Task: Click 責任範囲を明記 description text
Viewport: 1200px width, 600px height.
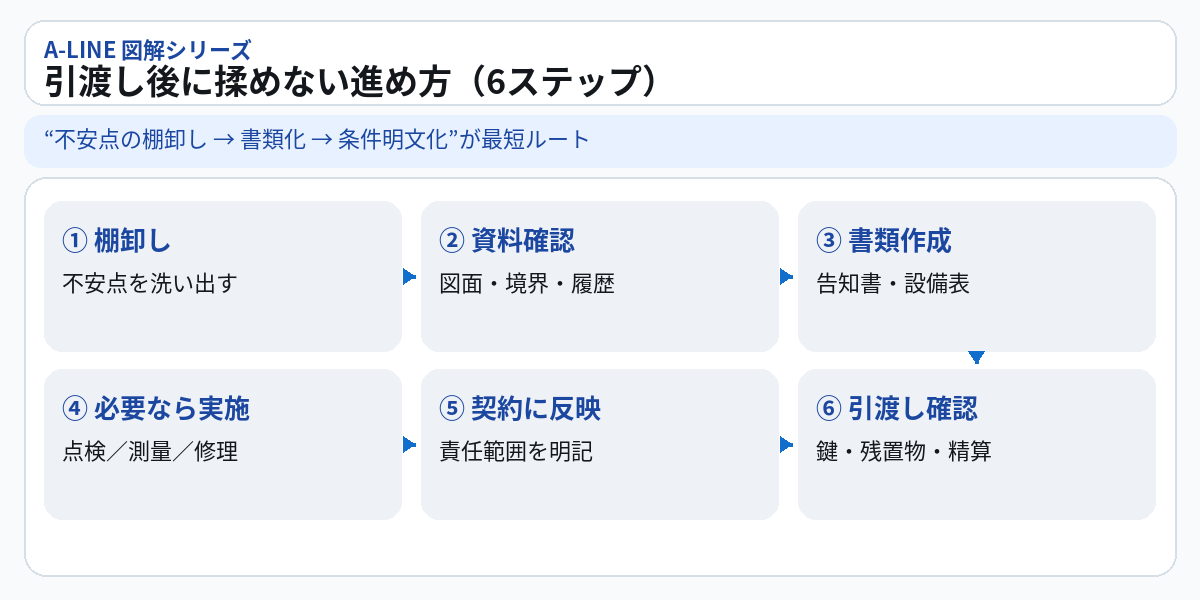Action: pyautogui.click(x=516, y=452)
